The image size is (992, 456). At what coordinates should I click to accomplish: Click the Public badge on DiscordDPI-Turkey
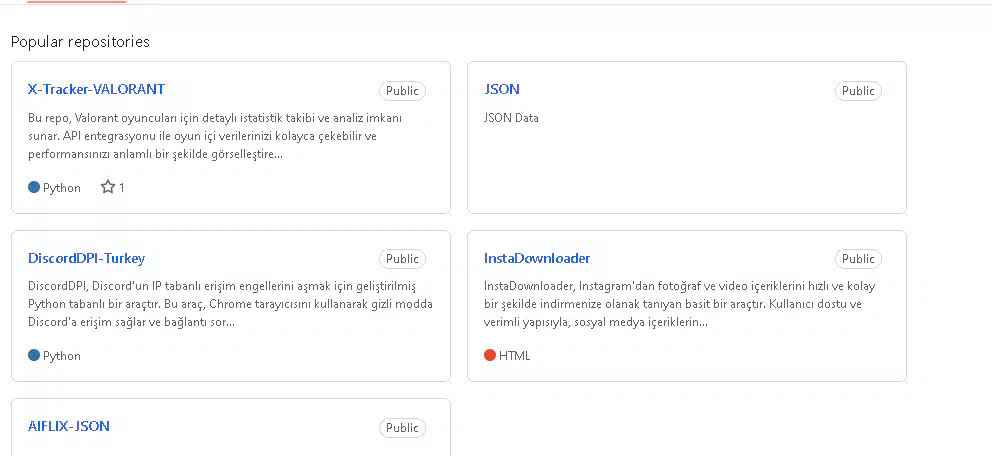[x=402, y=259]
